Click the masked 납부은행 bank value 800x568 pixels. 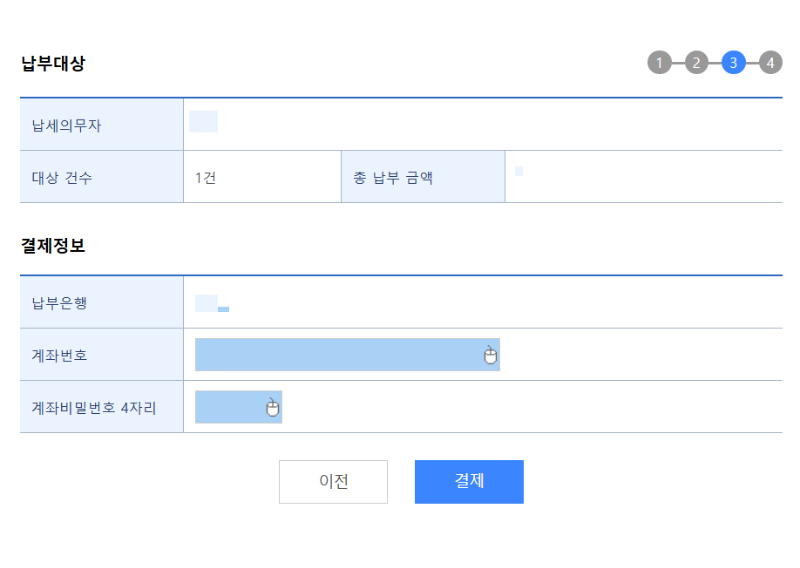(211, 304)
